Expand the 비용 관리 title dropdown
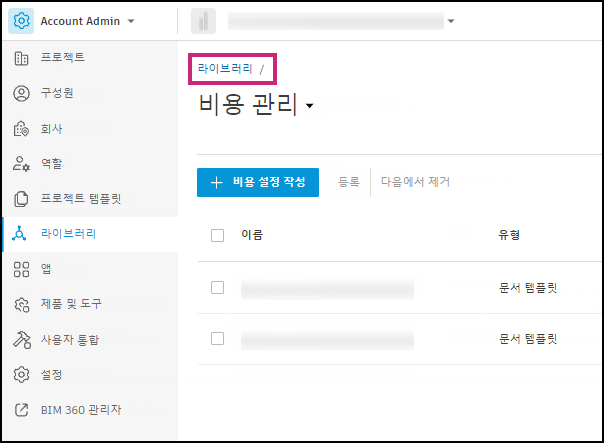The width and height of the screenshot is (604, 443). click(310, 106)
